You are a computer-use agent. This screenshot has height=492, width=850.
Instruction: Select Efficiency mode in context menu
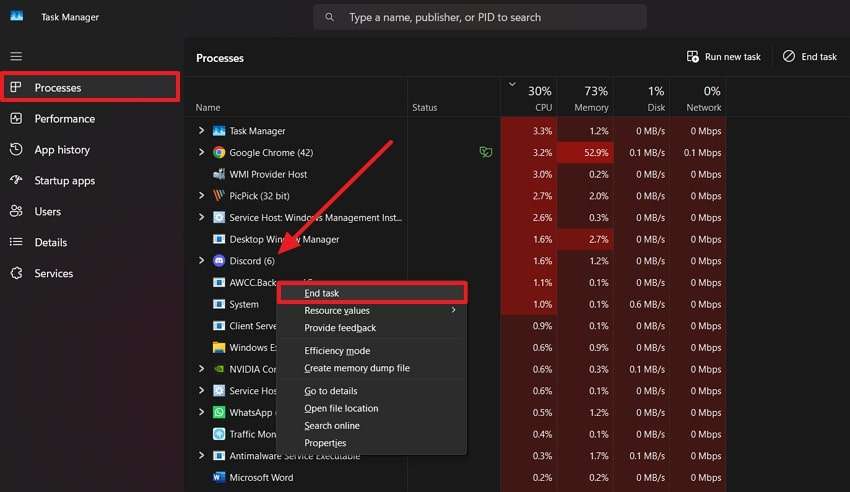click(x=337, y=351)
